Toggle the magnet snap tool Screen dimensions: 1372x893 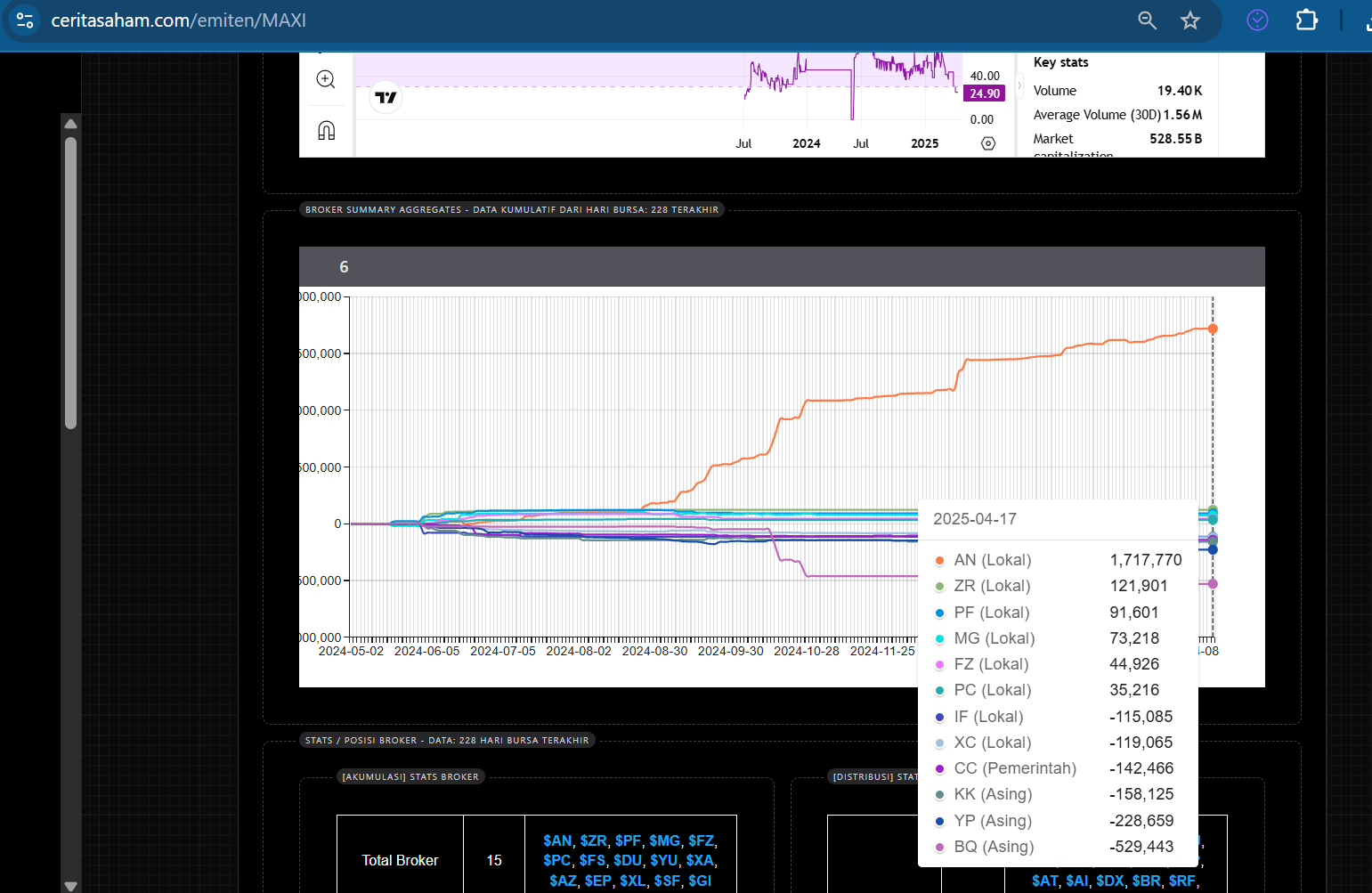(x=326, y=131)
